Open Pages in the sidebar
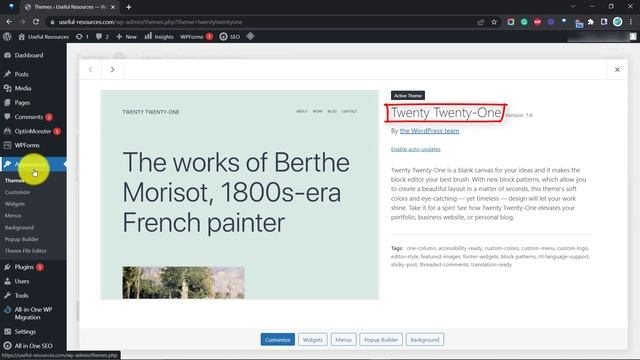Viewport: 640px width, 360px height. coord(22,102)
